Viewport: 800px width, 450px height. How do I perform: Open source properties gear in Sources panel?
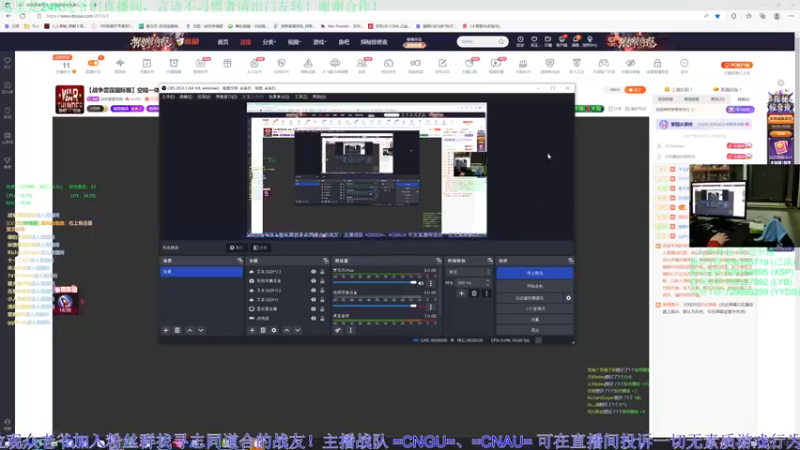point(274,330)
